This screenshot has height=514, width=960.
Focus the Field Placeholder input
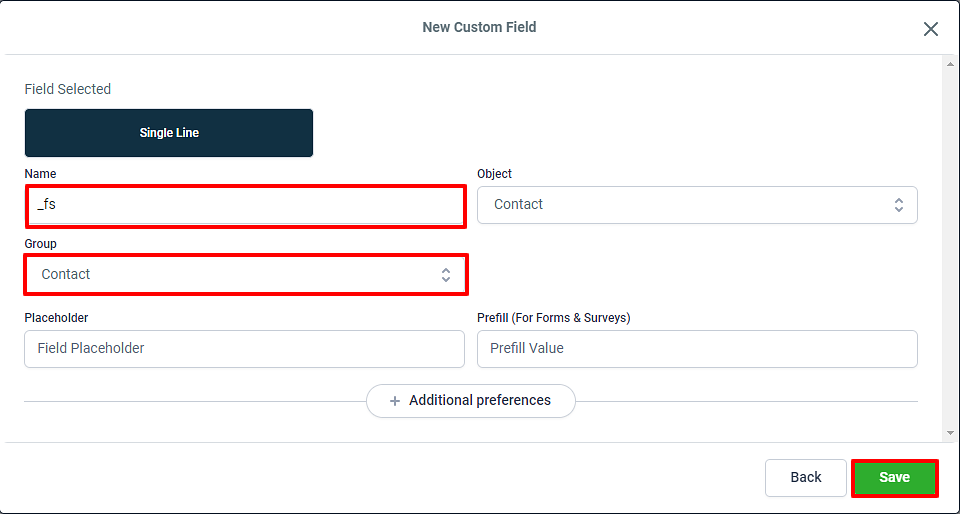point(244,349)
